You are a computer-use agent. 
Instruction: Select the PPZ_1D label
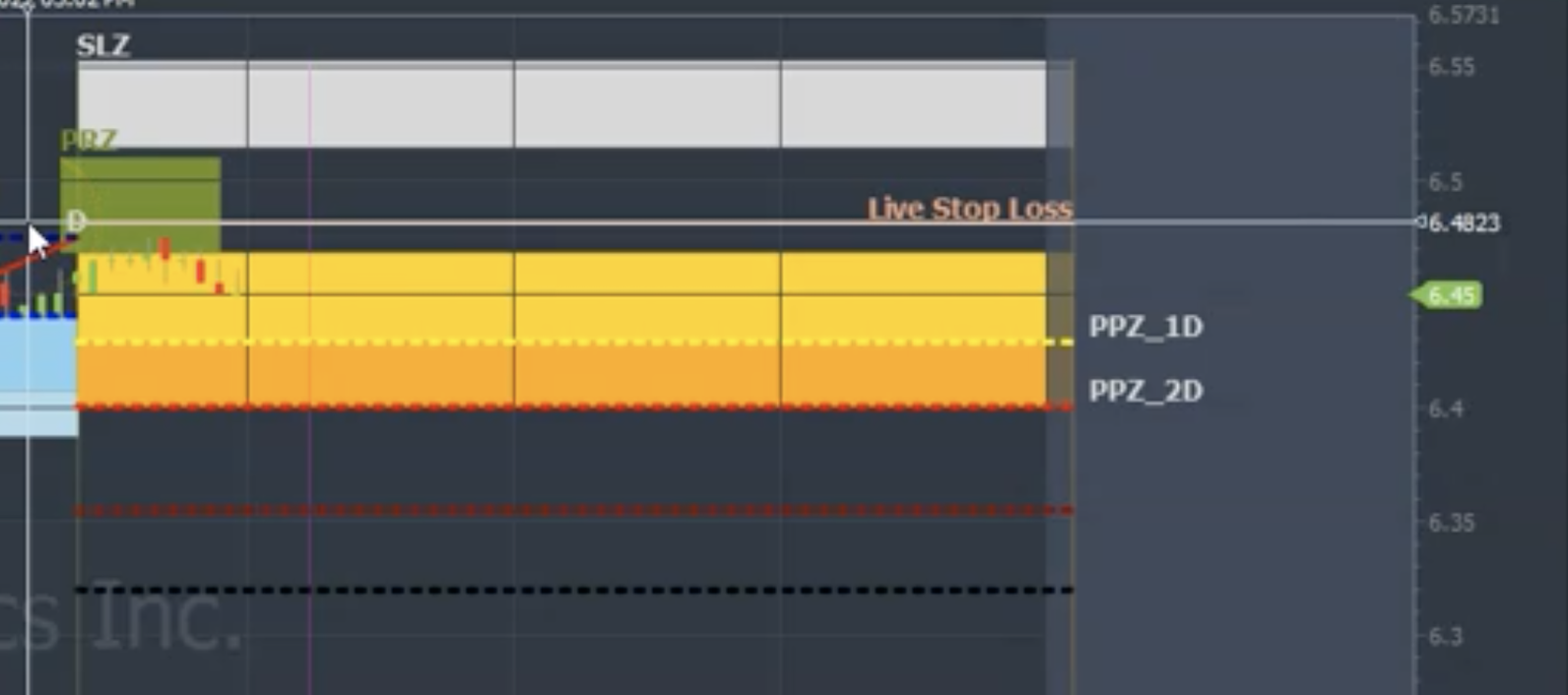pos(1145,327)
